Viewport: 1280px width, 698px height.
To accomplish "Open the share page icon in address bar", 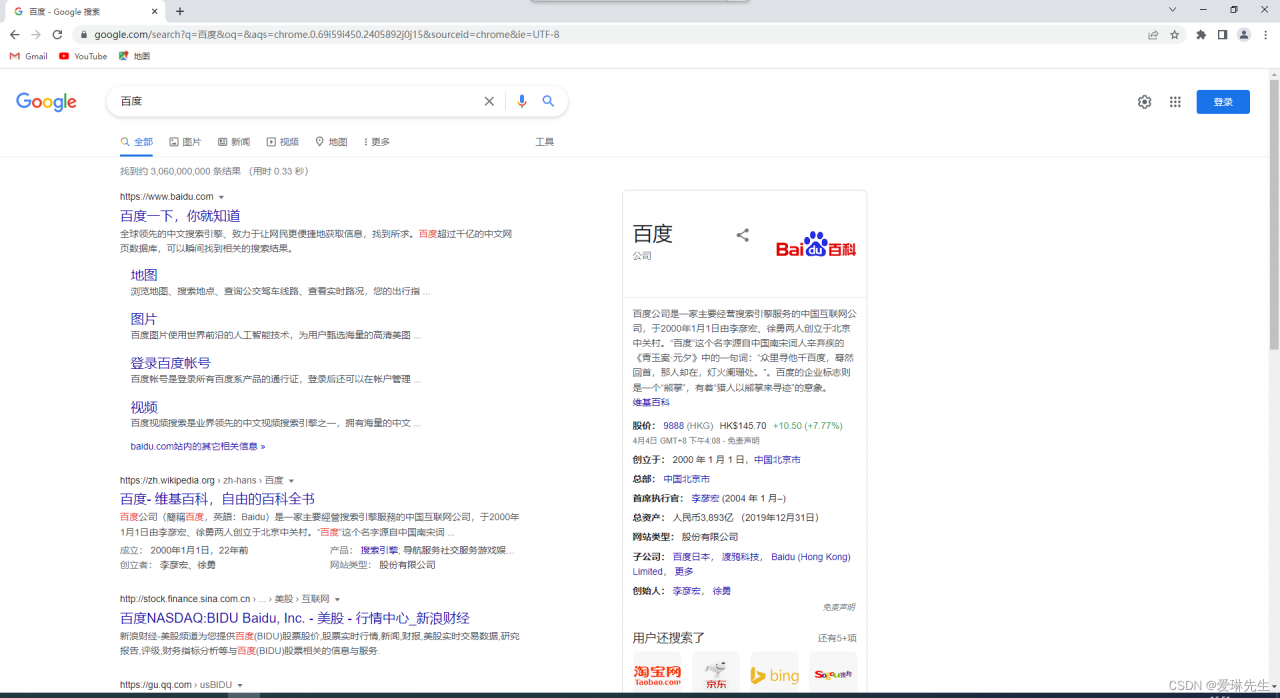I will click(1153, 34).
